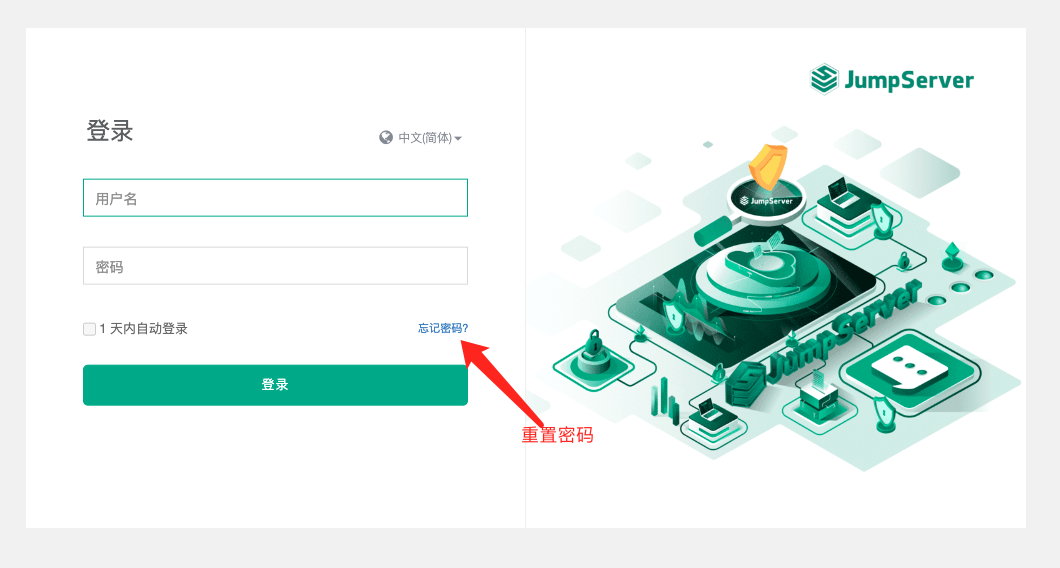Enable the 1 天内自动登录 checkbox
Image resolution: width=1060 pixels, height=568 pixels.
click(x=89, y=329)
